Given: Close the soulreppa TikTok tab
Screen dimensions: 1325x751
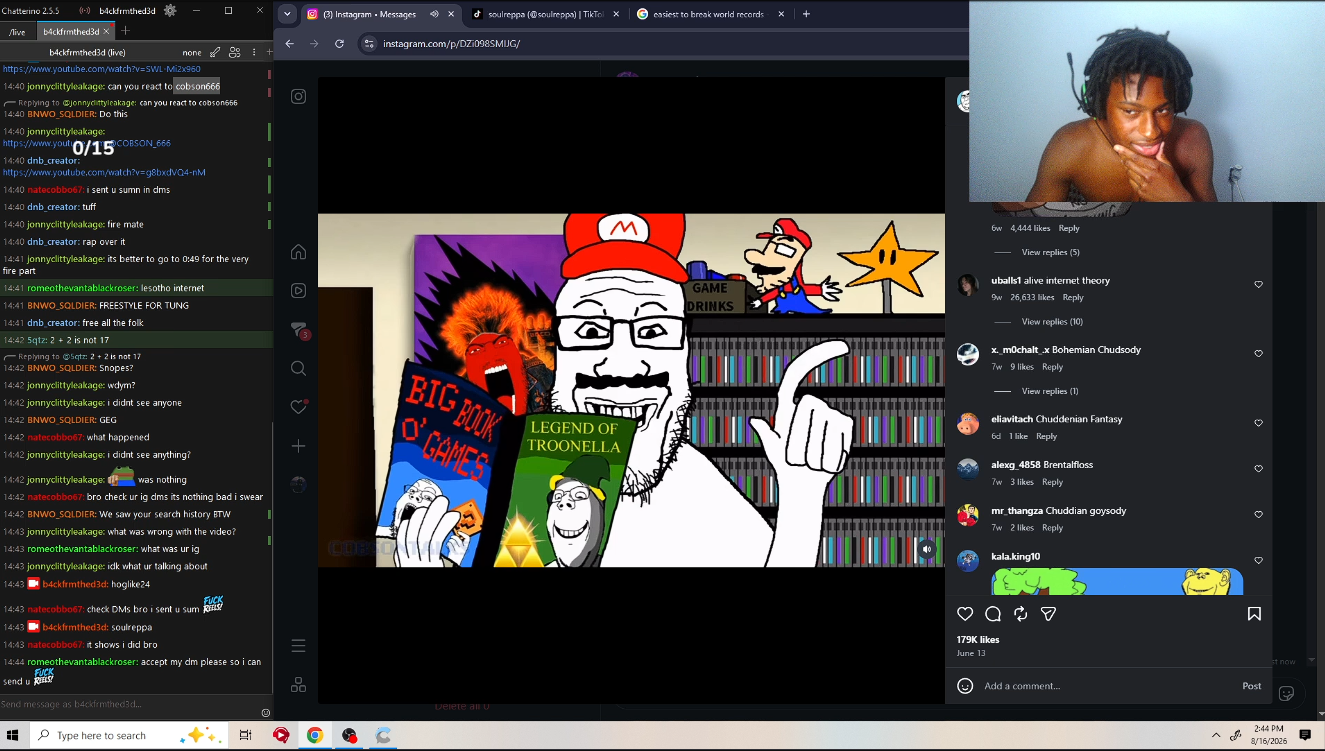Looking at the screenshot, I should point(615,14).
